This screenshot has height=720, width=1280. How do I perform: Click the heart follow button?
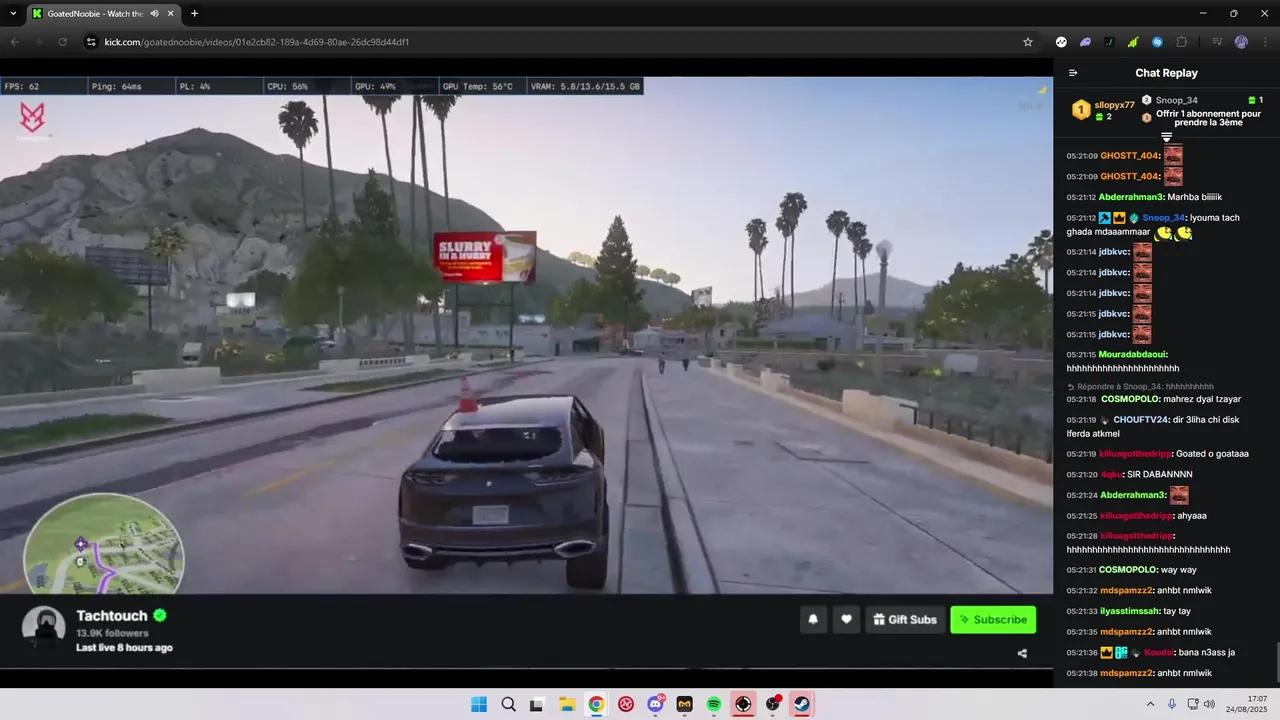846,619
